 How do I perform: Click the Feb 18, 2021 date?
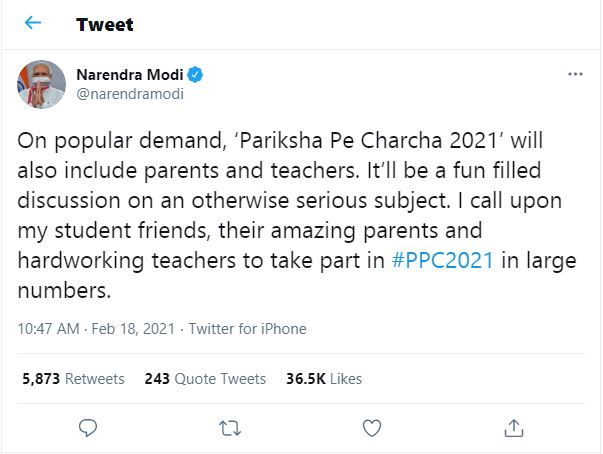tap(131, 328)
